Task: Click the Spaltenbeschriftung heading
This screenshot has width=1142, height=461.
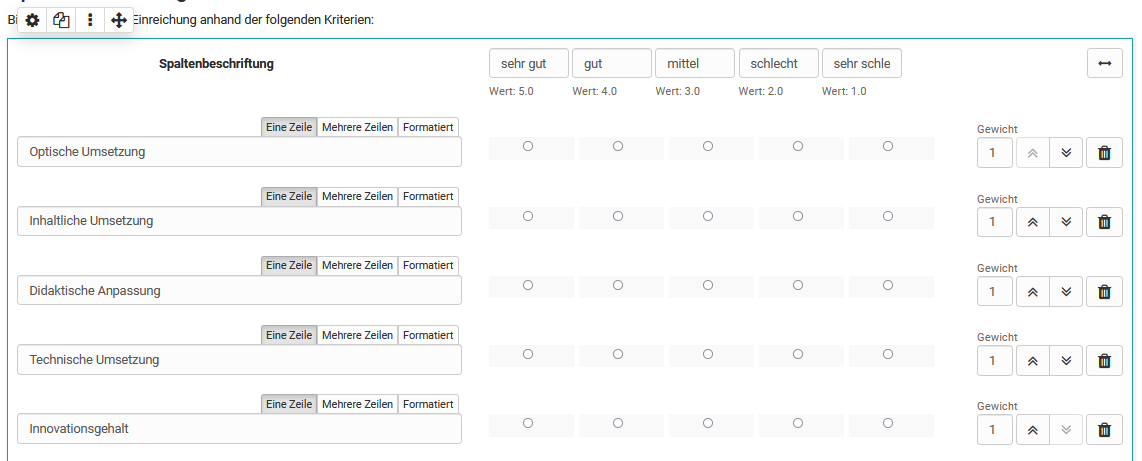Action: (216, 63)
